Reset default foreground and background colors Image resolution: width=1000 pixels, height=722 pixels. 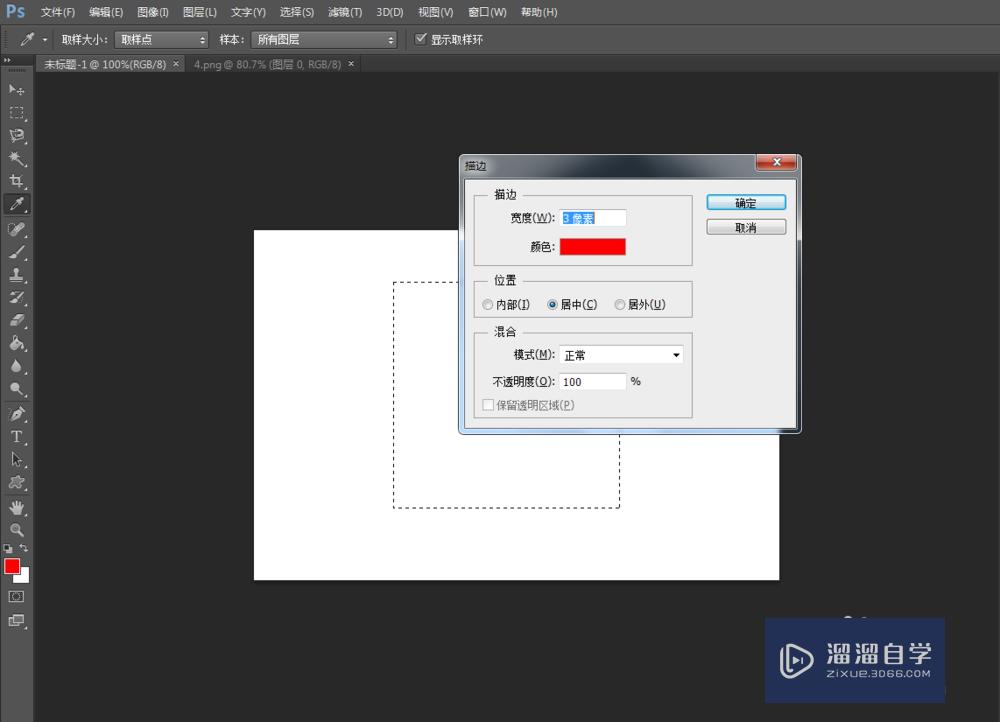click(8, 549)
